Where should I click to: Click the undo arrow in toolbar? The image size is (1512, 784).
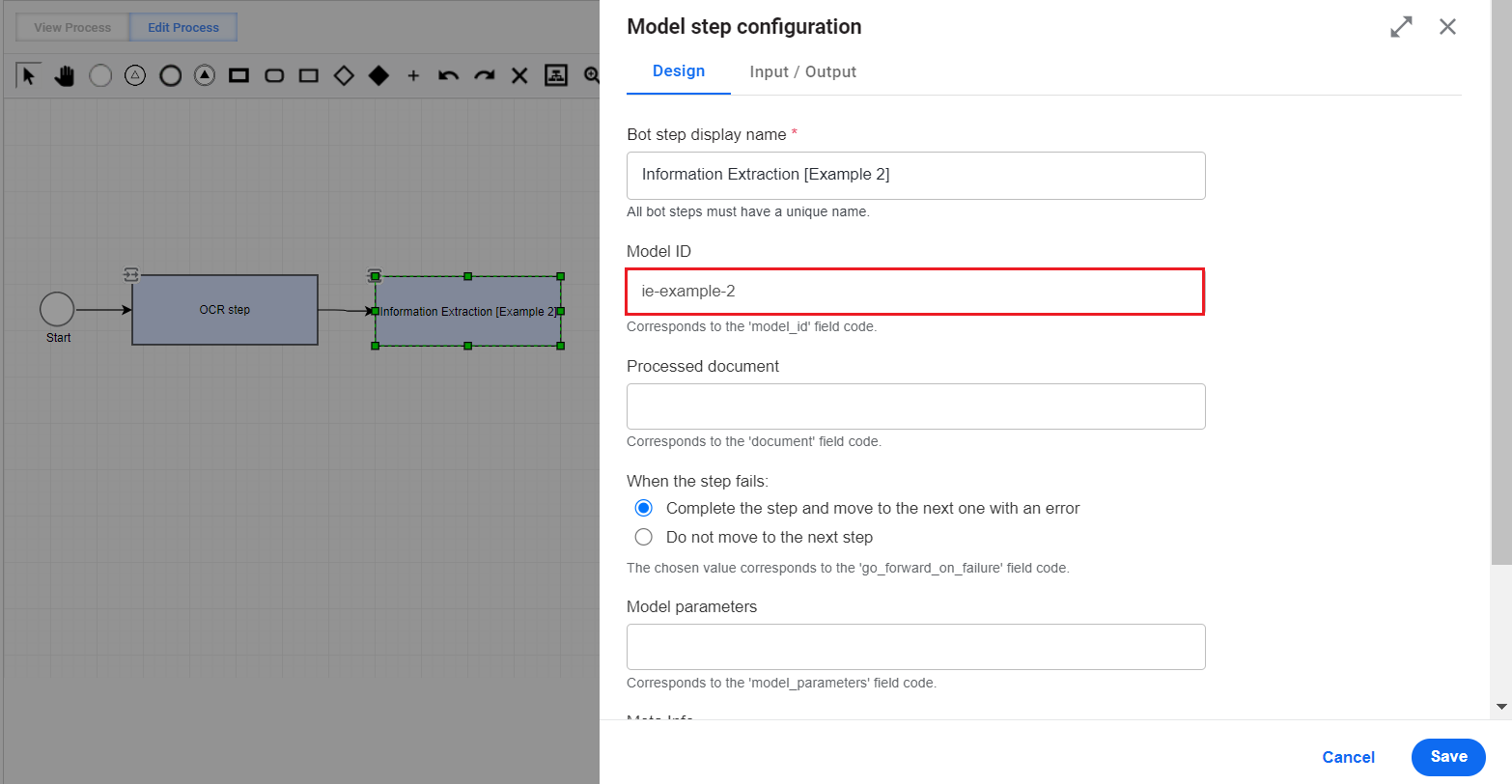pos(448,75)
